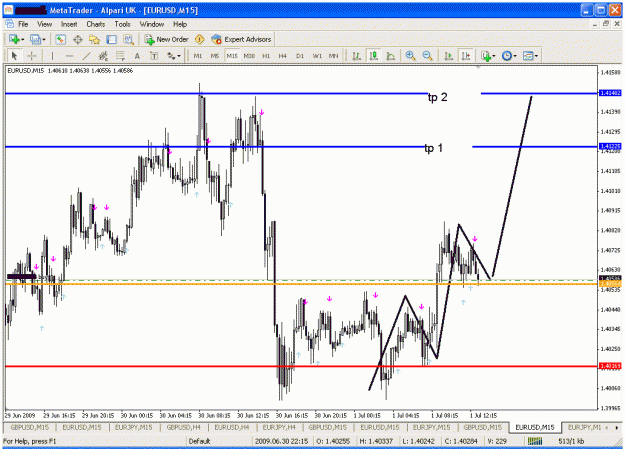Click the connection status bars icon
The width and height of the screenshot is (625, 449).
coord(535,441)
